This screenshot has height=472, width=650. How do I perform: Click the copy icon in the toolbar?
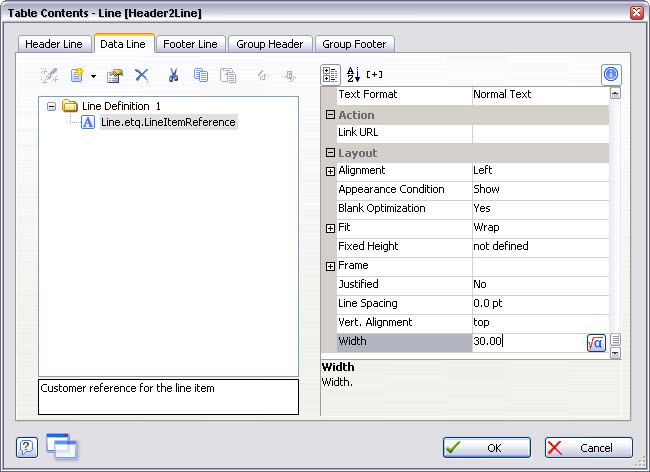coord(201,75)
